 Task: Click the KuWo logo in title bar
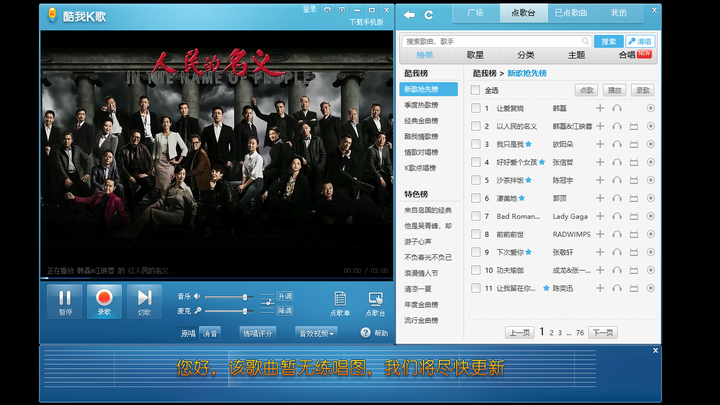tap(52, 14)
